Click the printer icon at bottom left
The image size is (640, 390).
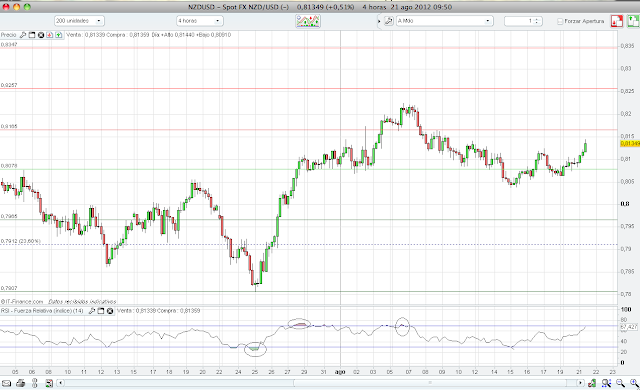21,383
